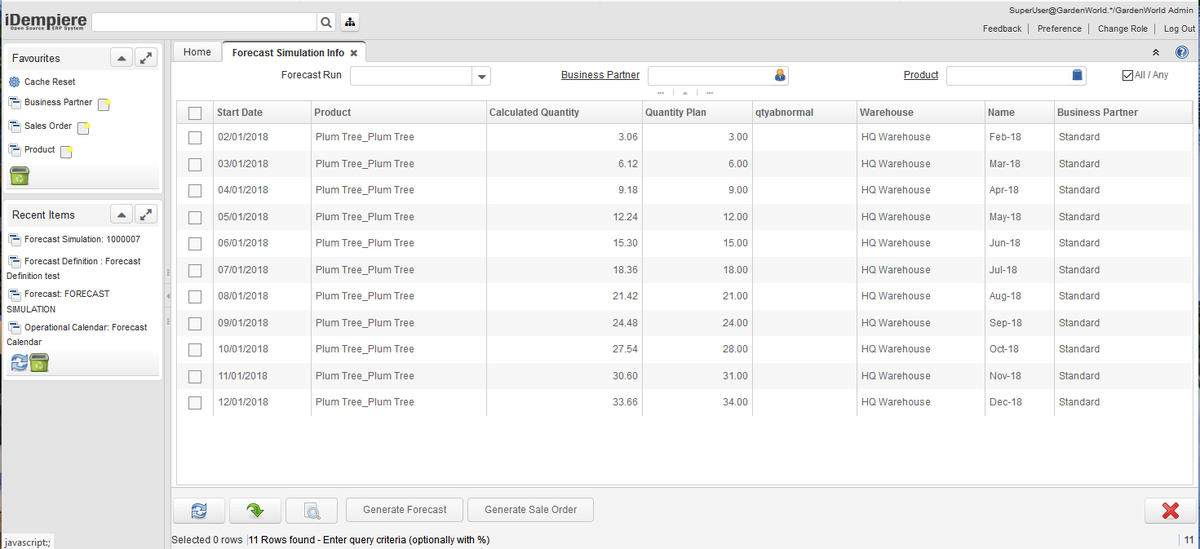Click the search magnifier icon
Viewport: 1200px width, 549px height.
pos(326,22)
